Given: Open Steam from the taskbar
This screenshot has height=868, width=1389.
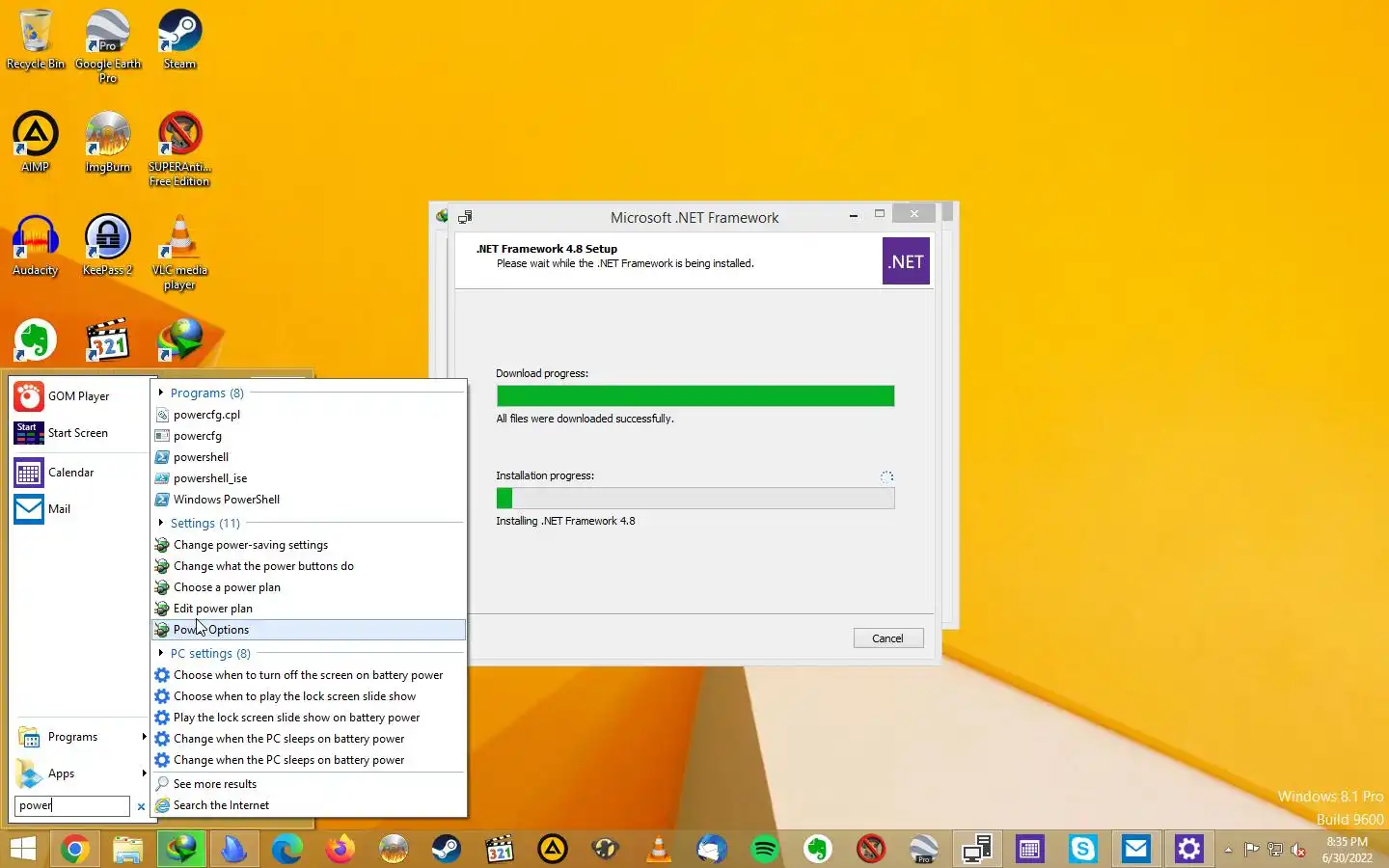Looking at the screenshot, I should tap(446, 849).
